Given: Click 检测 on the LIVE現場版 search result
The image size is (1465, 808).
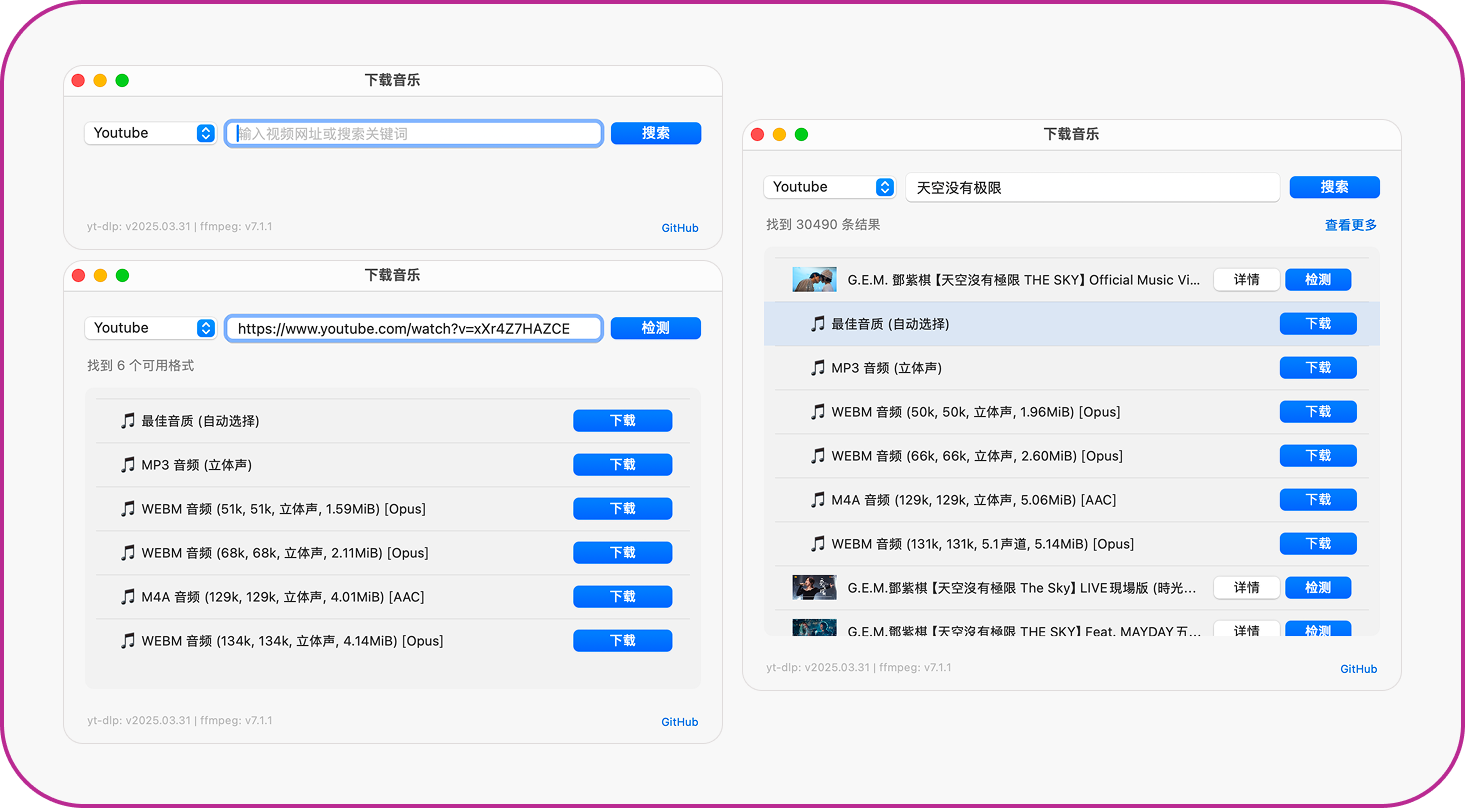Looking at the screenshot, I should tap(1318, 587).
